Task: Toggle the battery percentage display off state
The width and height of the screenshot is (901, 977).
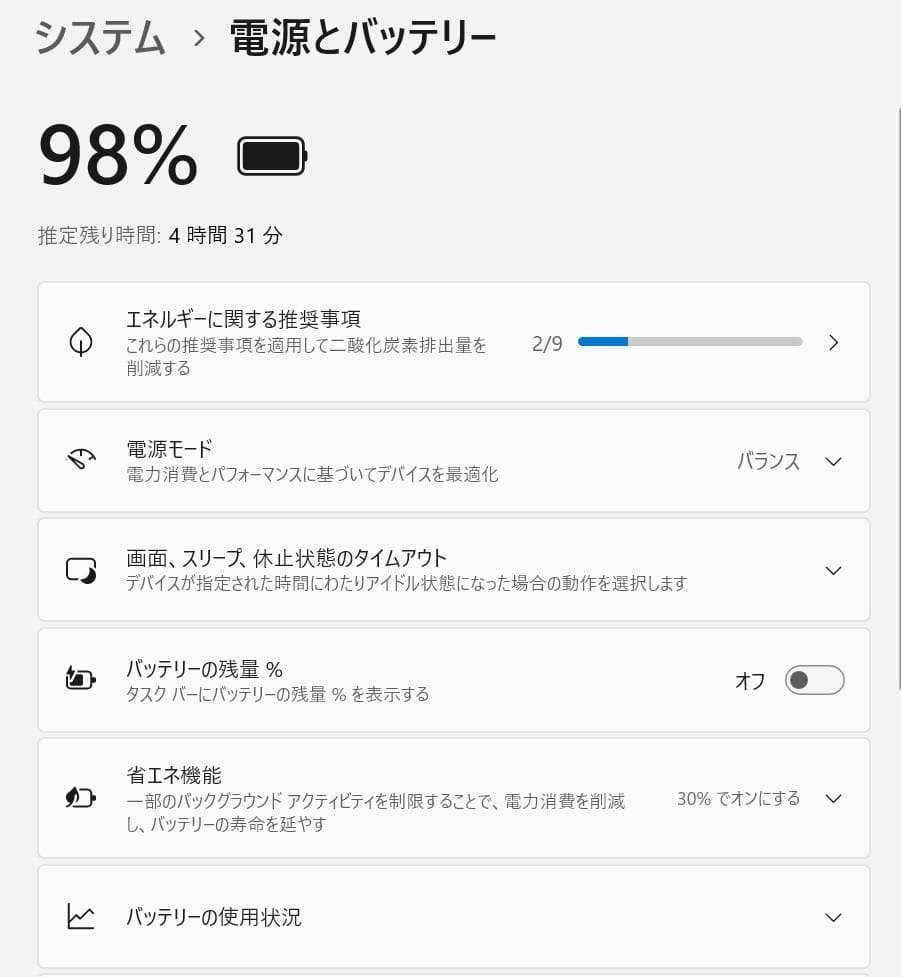Action: pyautogui.click(x=814, y=680)
